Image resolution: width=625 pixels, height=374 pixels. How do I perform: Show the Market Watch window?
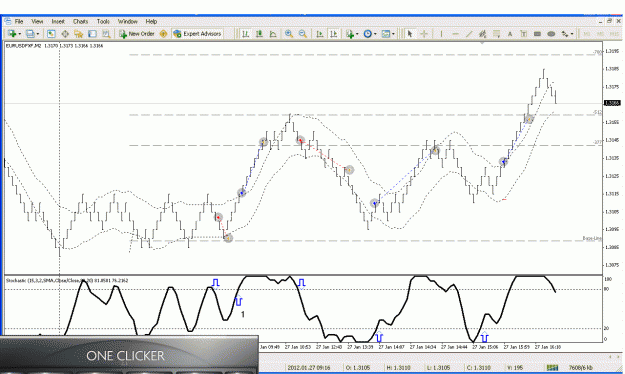(x=51, y=34)
